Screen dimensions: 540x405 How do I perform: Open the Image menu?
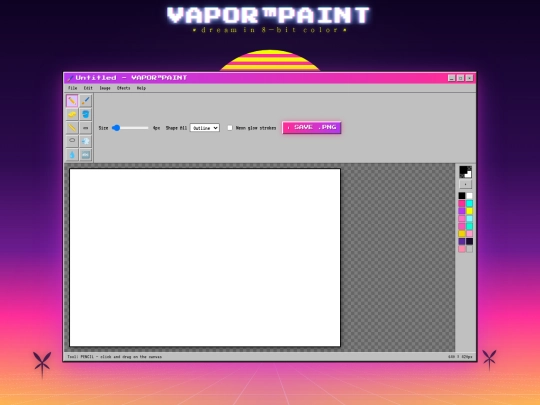(105, 88)
